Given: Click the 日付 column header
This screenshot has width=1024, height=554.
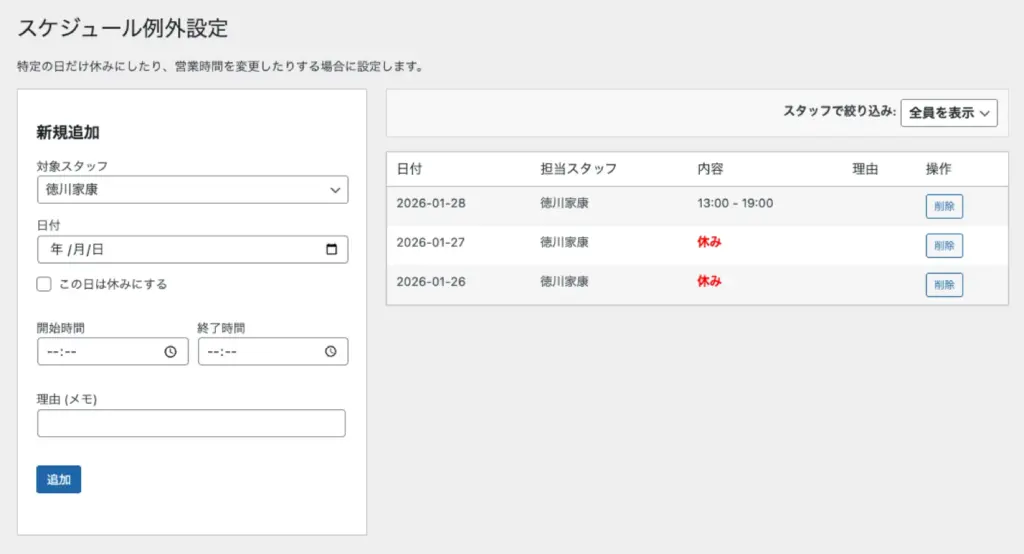Looking at the screenshot, I should 409,169.
